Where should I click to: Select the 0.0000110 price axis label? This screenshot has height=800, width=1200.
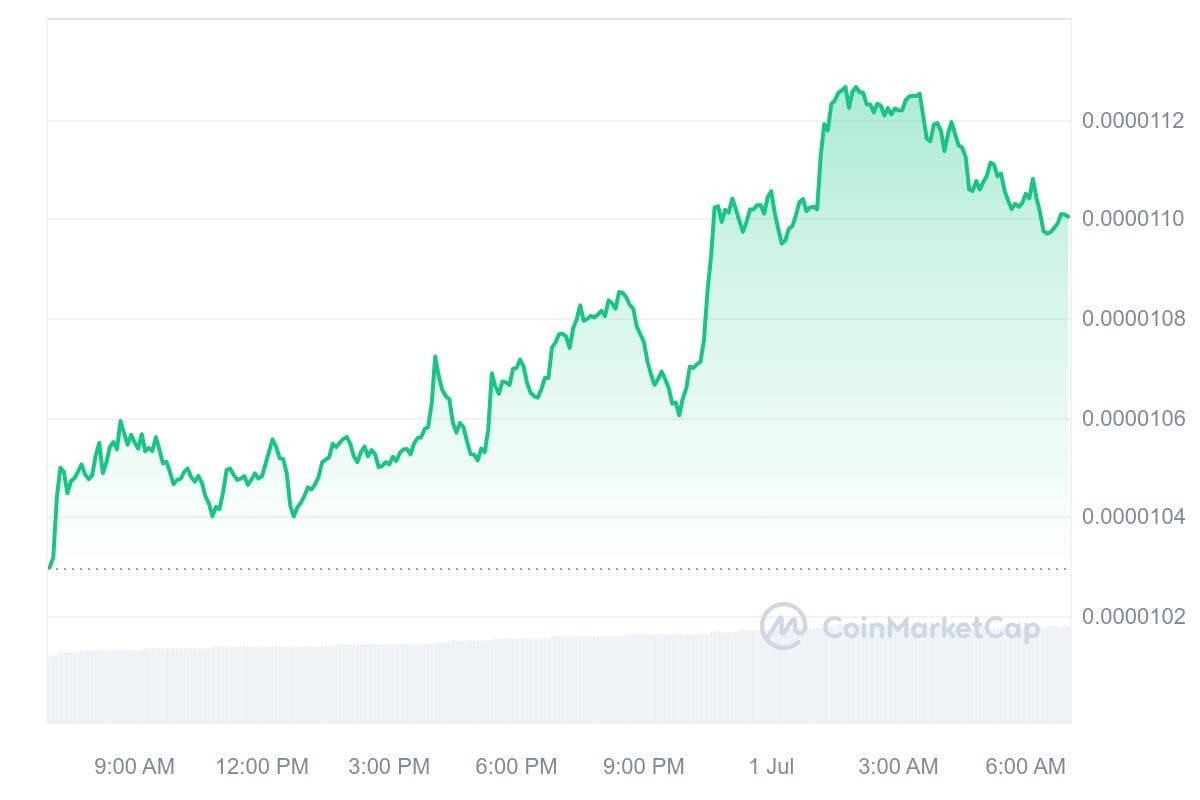pos(1133,219)
